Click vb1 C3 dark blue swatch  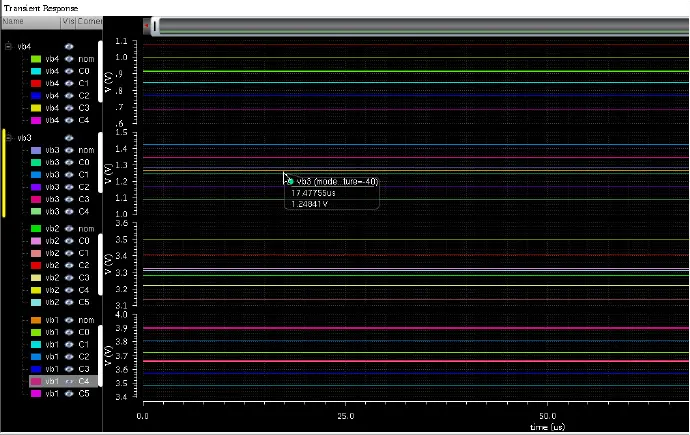[x=36, y=369]
